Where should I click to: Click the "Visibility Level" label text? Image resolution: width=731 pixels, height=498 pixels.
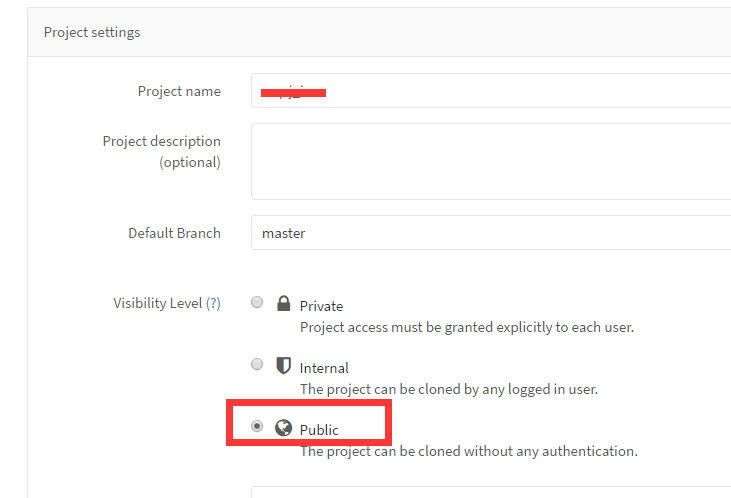tap(158, 303)
